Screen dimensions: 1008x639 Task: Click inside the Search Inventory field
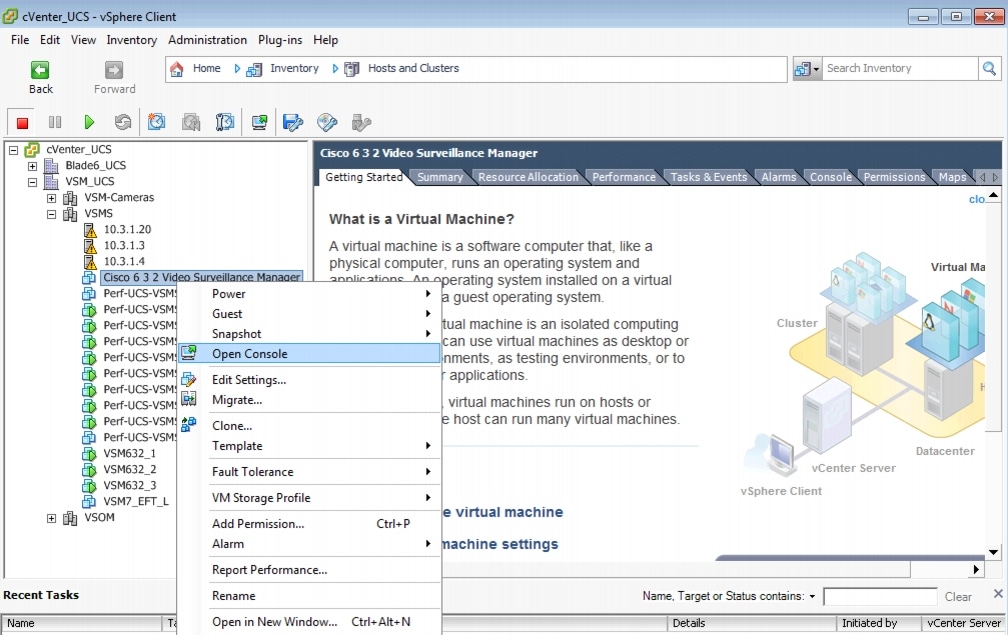click(x=900, y=68)
